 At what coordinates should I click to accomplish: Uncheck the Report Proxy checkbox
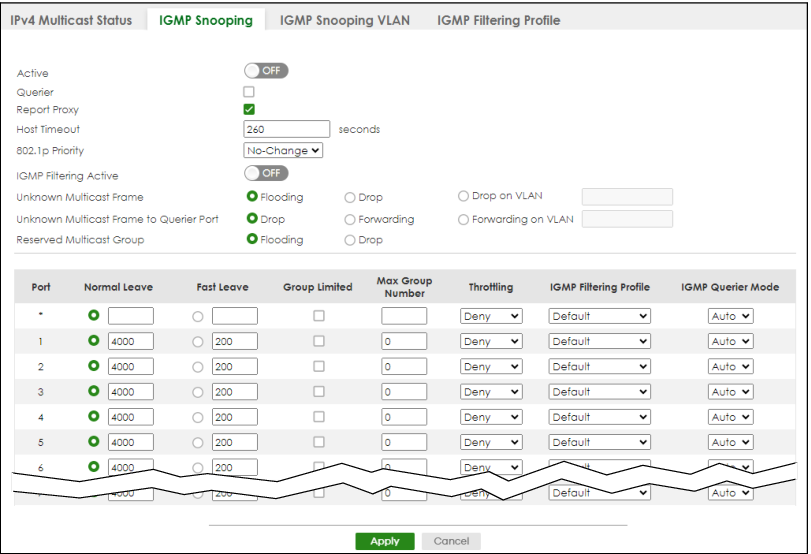click(249, 110)
